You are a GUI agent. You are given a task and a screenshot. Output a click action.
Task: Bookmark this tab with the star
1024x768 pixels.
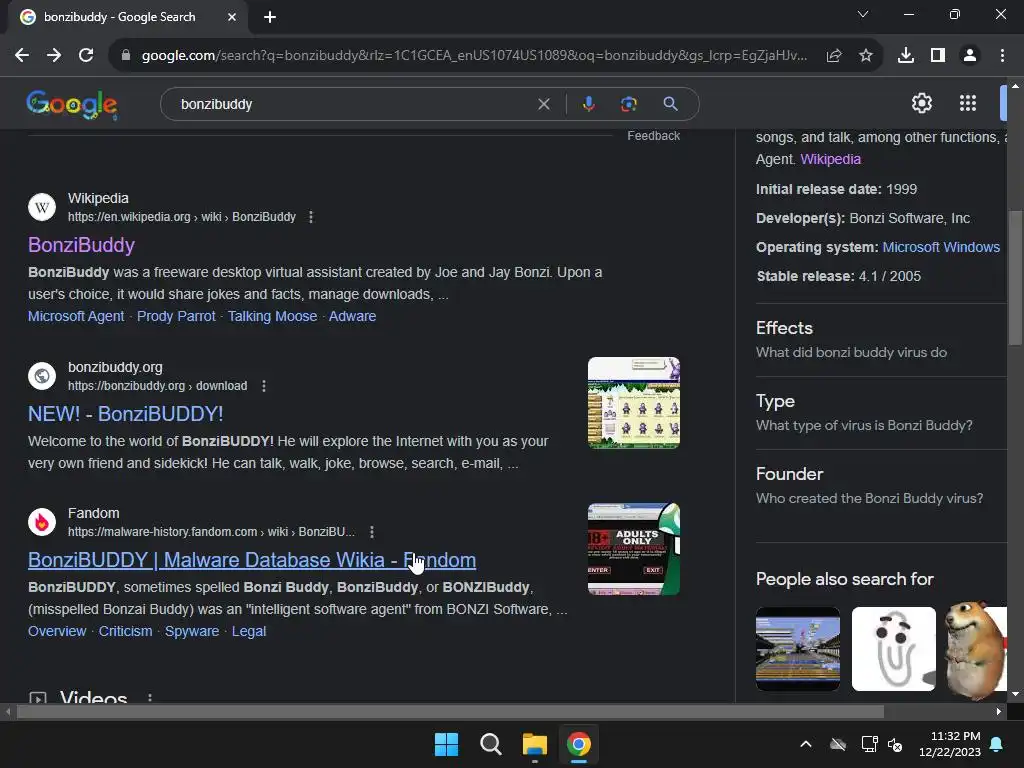(866, 56)
